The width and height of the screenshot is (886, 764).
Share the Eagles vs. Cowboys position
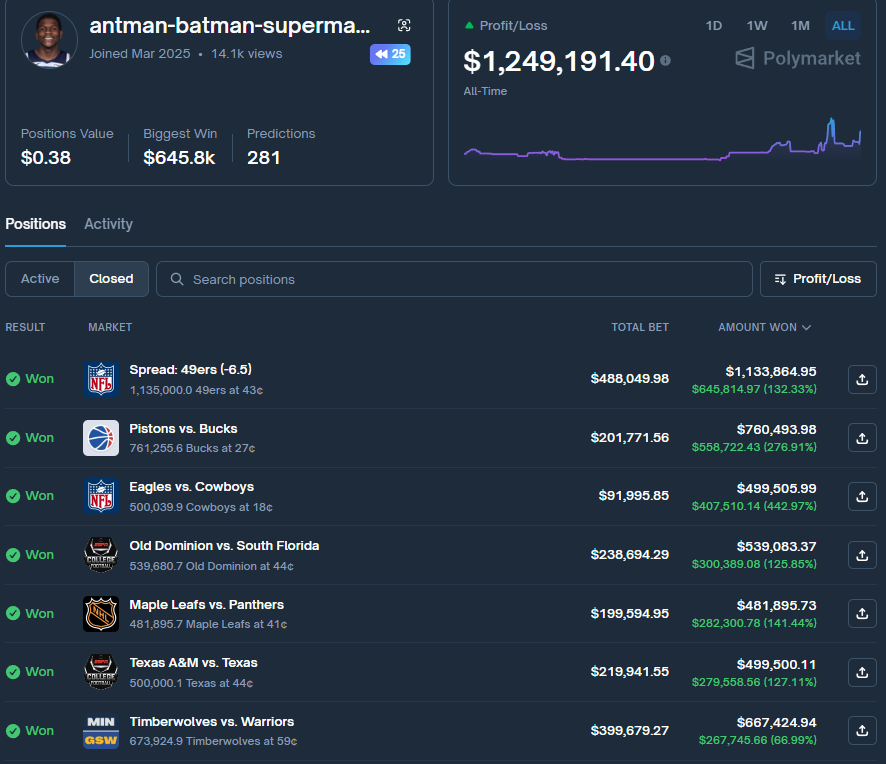coord(862,496)
